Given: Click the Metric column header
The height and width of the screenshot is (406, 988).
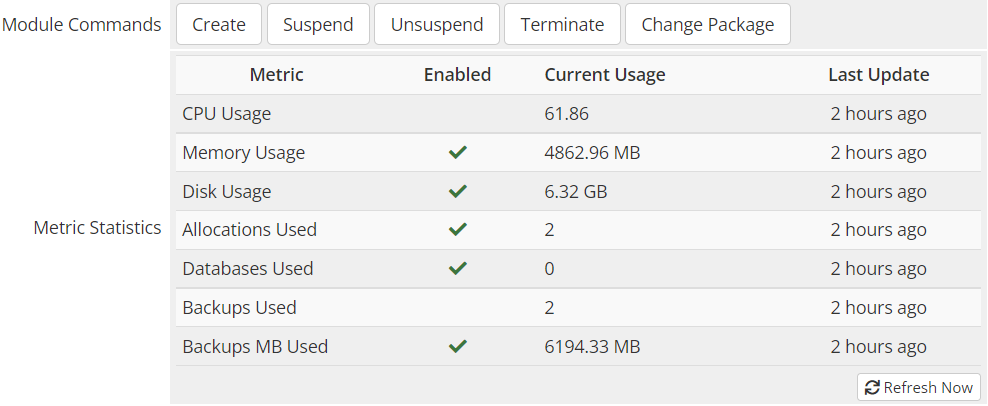Looking at the screenshot, I should pos(276,75).
